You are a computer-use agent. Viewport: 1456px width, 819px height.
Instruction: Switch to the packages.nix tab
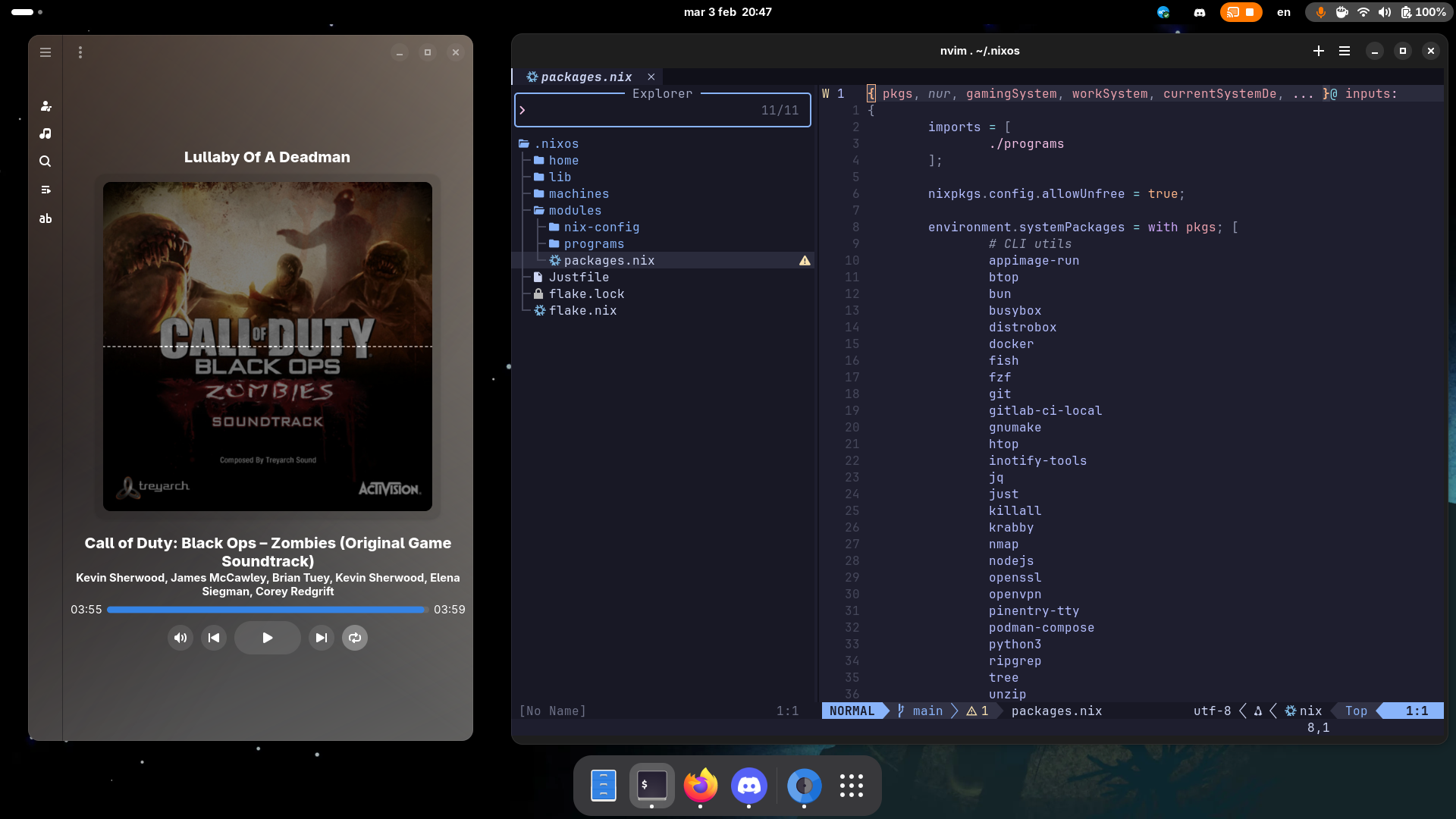point(584,77)
